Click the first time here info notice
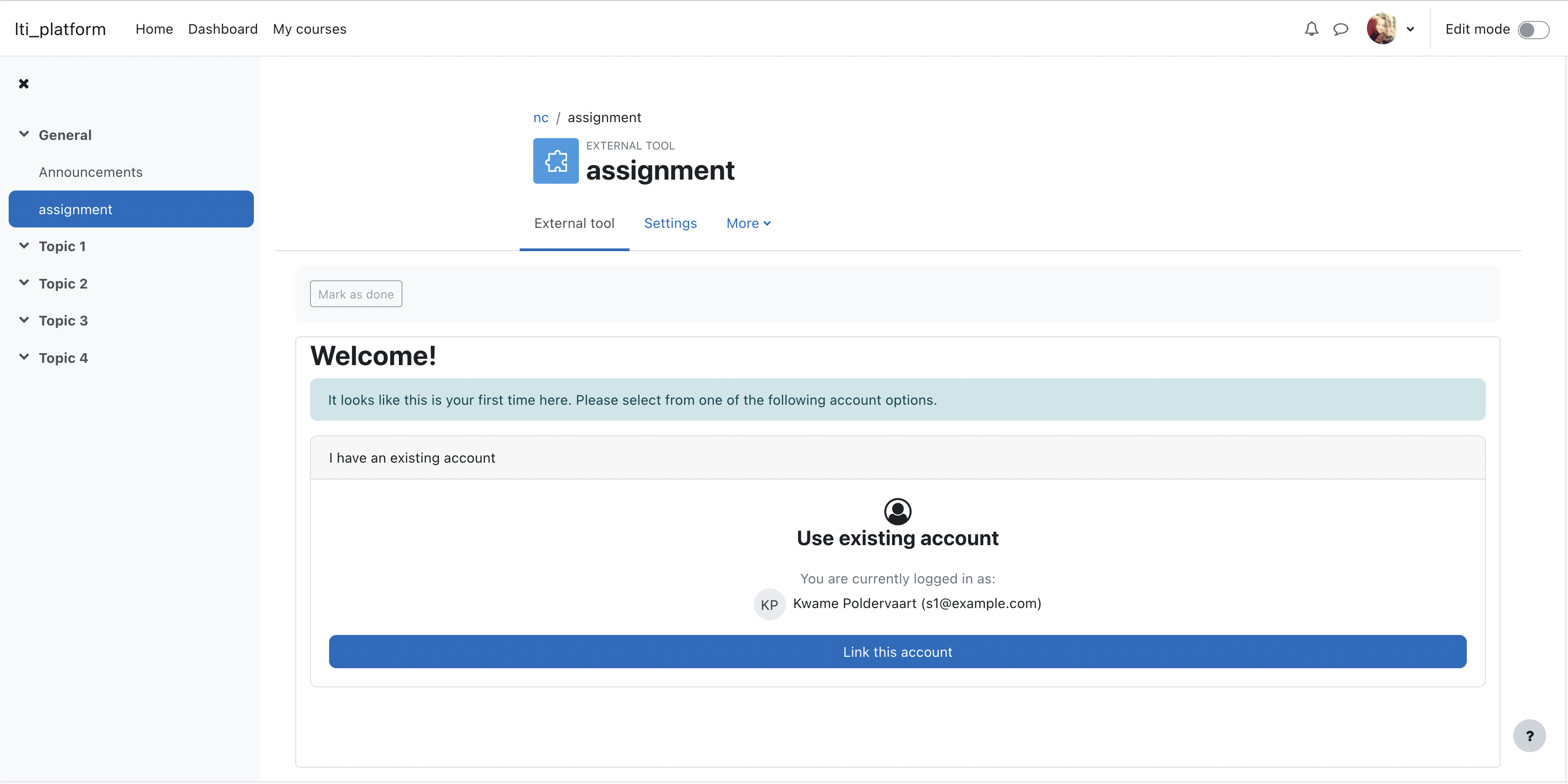Image resolution: width=1568 pixels, height=784 pixels. [897, 400]
